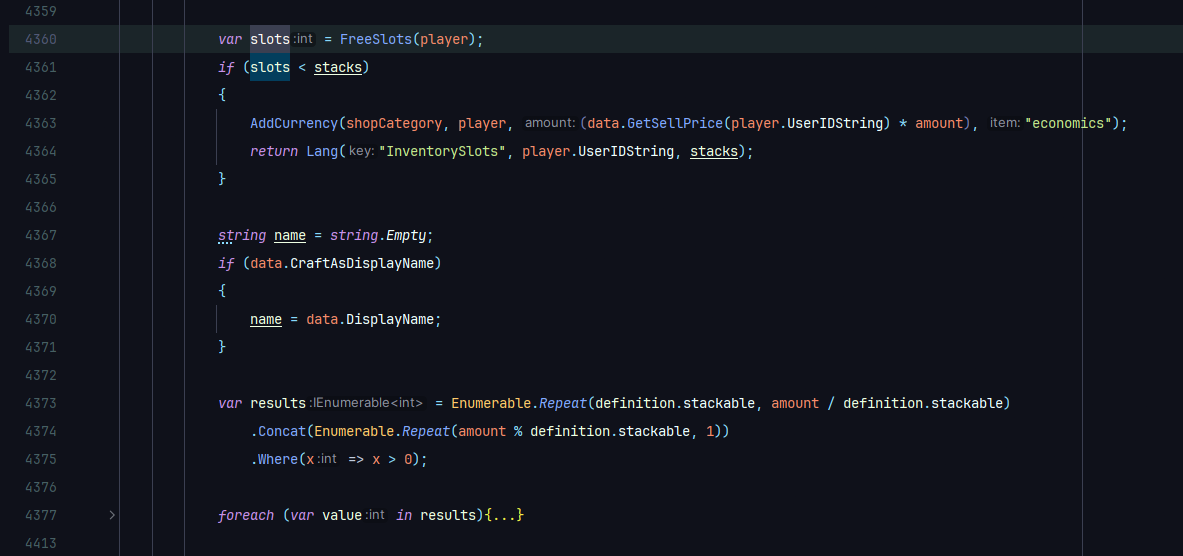
Task: Click the name variable declaration on line 4367
Action: click(x=290, y=235)
